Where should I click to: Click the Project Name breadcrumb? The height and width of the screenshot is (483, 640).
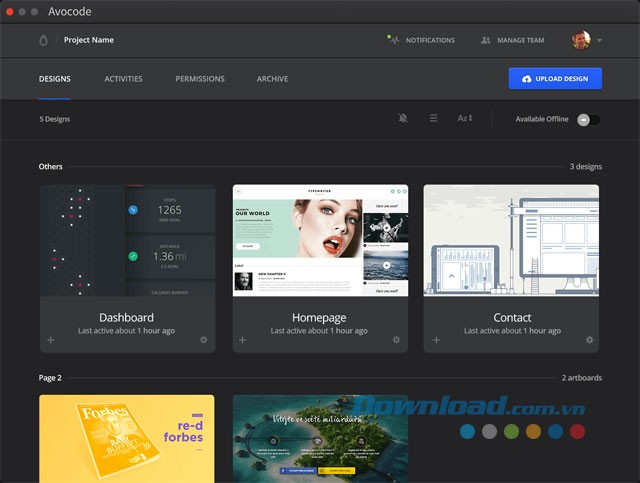(x=89, y=40)
